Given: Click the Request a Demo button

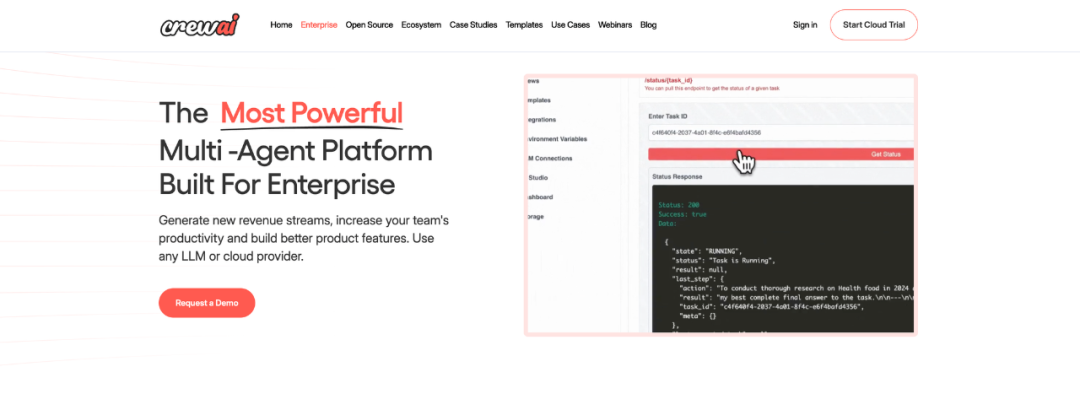Looking at the screenshot, I should 207,303.
